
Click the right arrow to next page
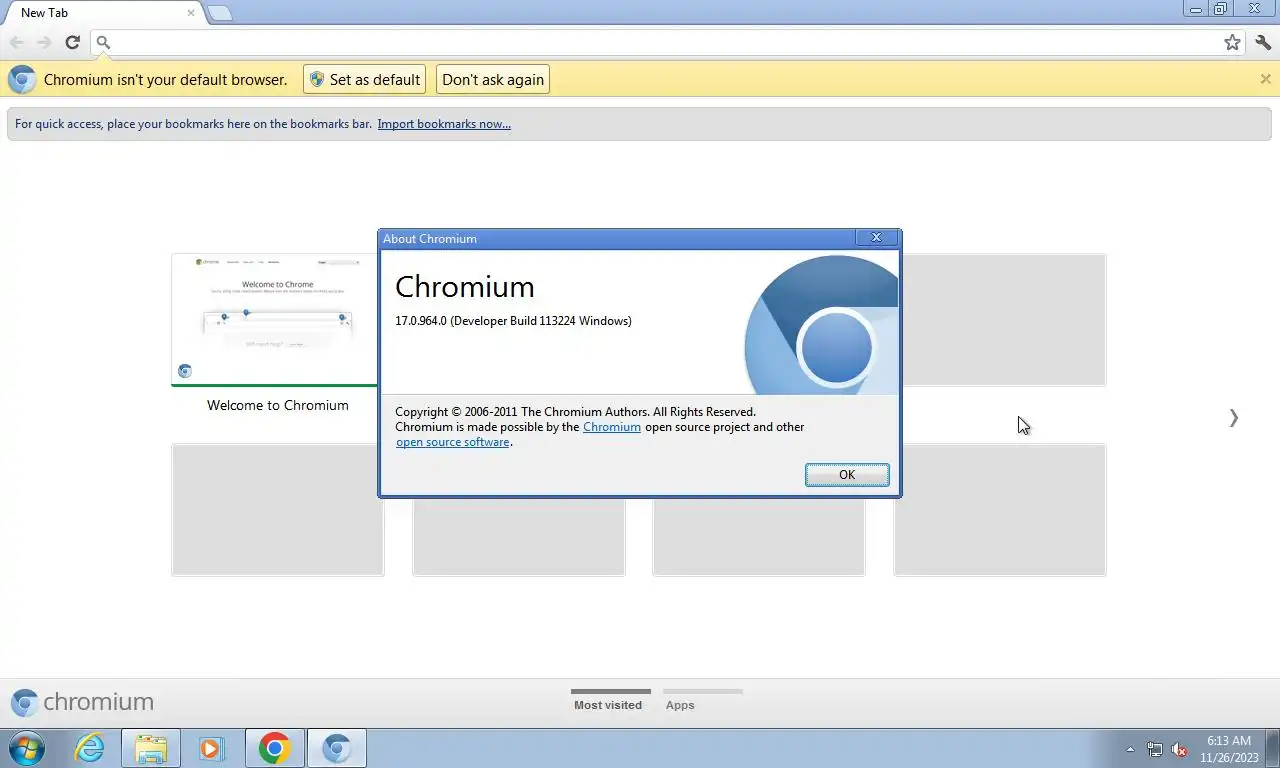pos(1233,418)
